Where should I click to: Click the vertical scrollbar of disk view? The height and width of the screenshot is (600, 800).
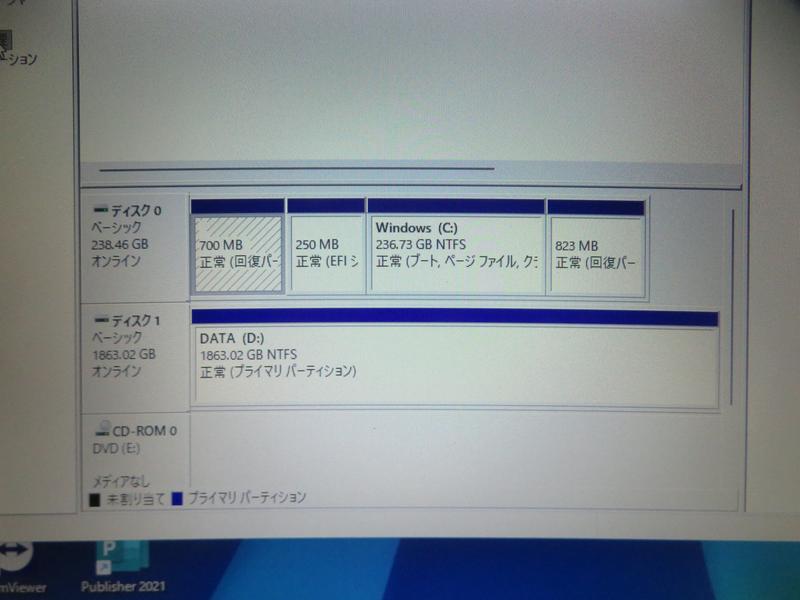[x=733, y=307]
